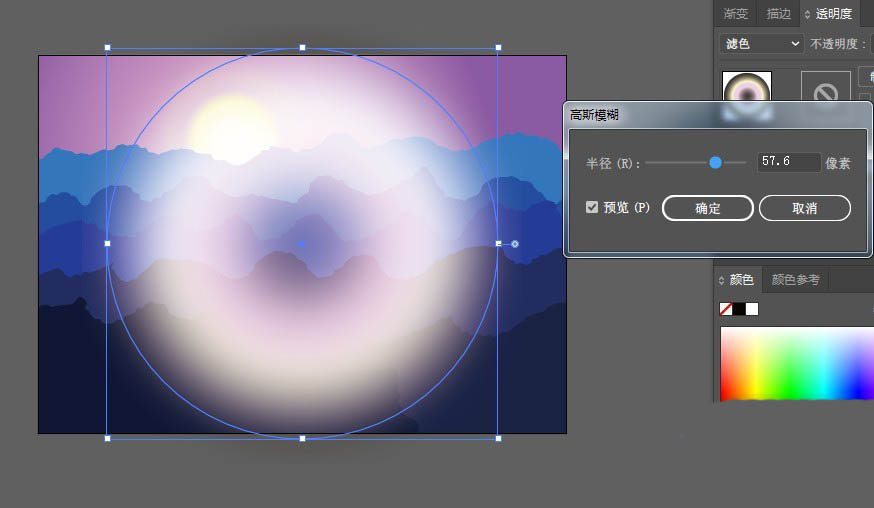Click the radius value field 57.6
The image size is (874, 508).
pyautogui.click(x=788, y=162)
